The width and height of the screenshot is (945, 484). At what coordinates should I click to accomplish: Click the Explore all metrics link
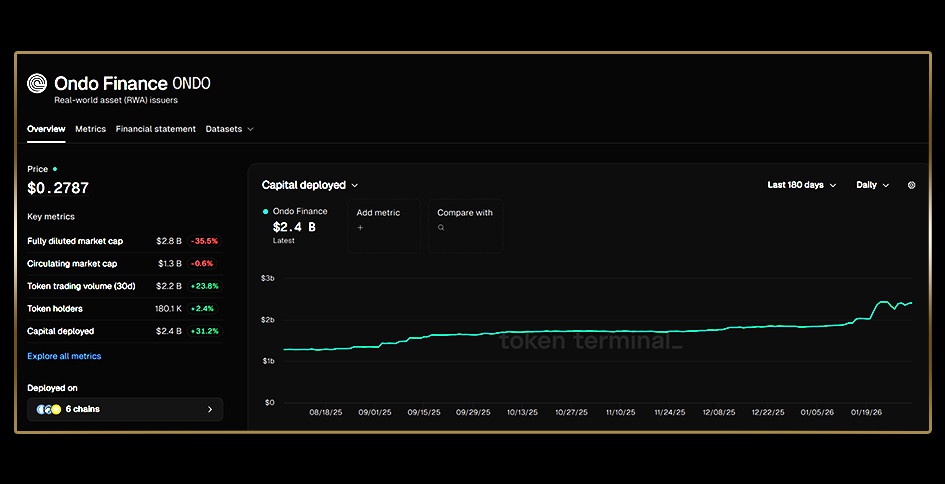(x=64, y=356)
